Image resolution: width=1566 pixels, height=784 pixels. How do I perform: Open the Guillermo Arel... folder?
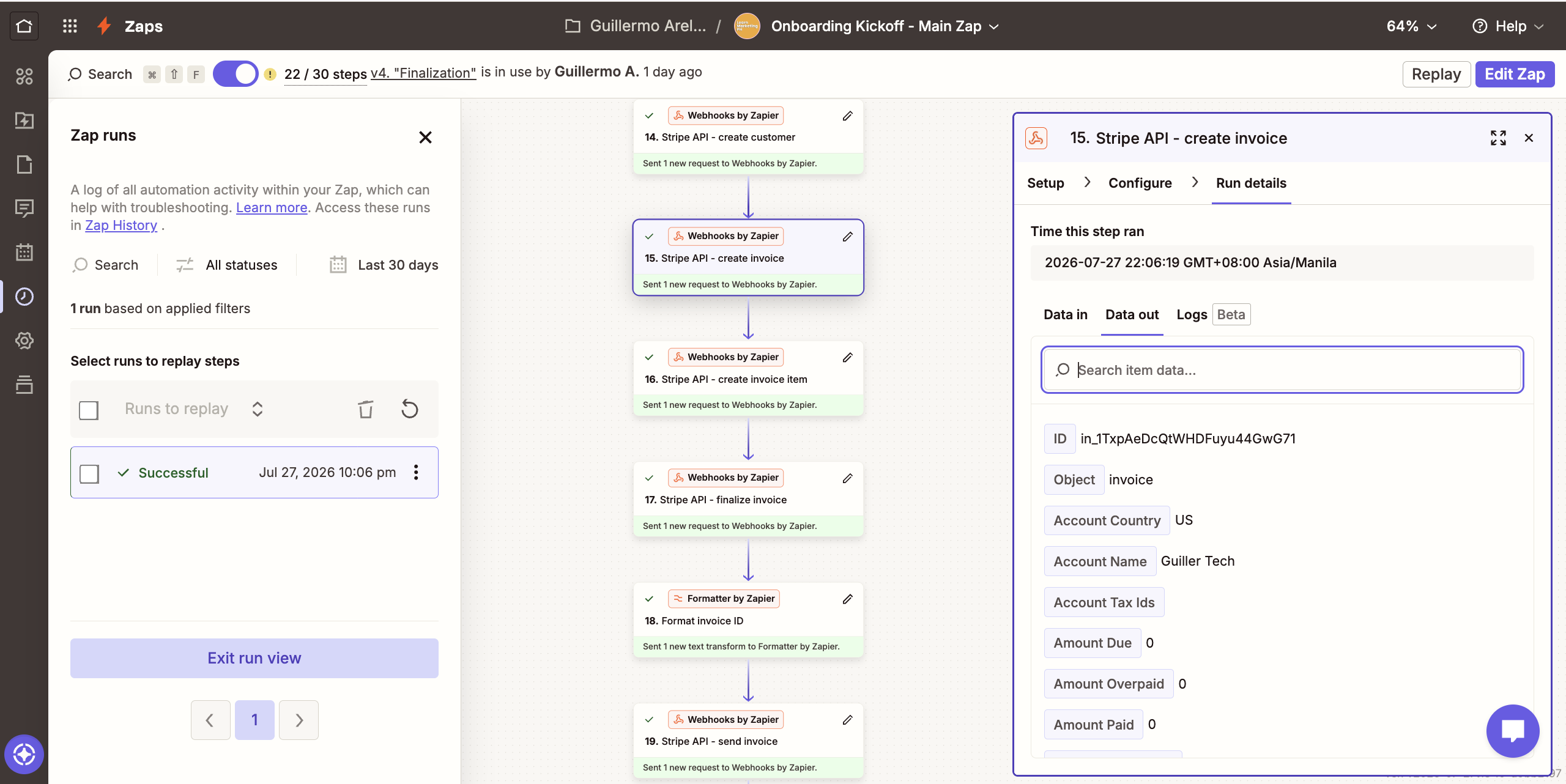click(636, 26)
